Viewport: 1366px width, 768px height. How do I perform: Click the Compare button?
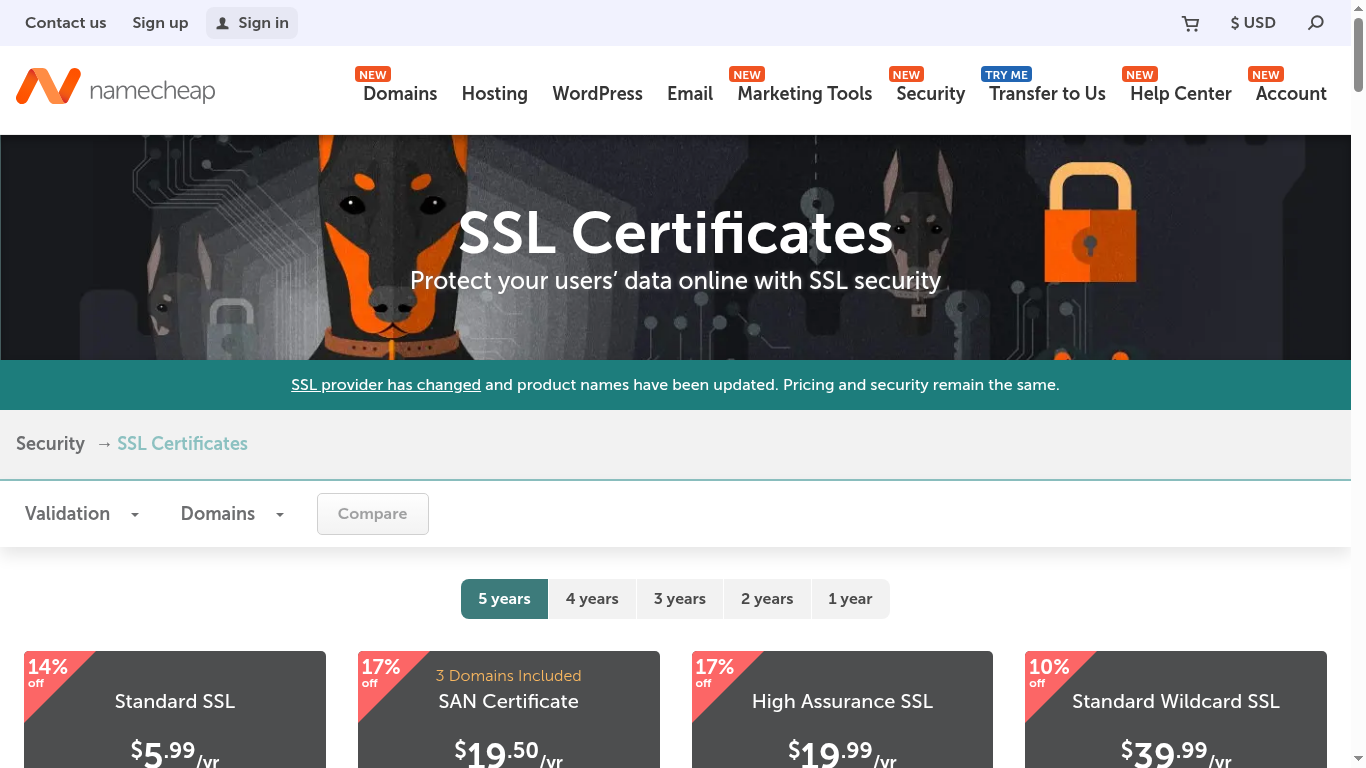tap(373, 514)
